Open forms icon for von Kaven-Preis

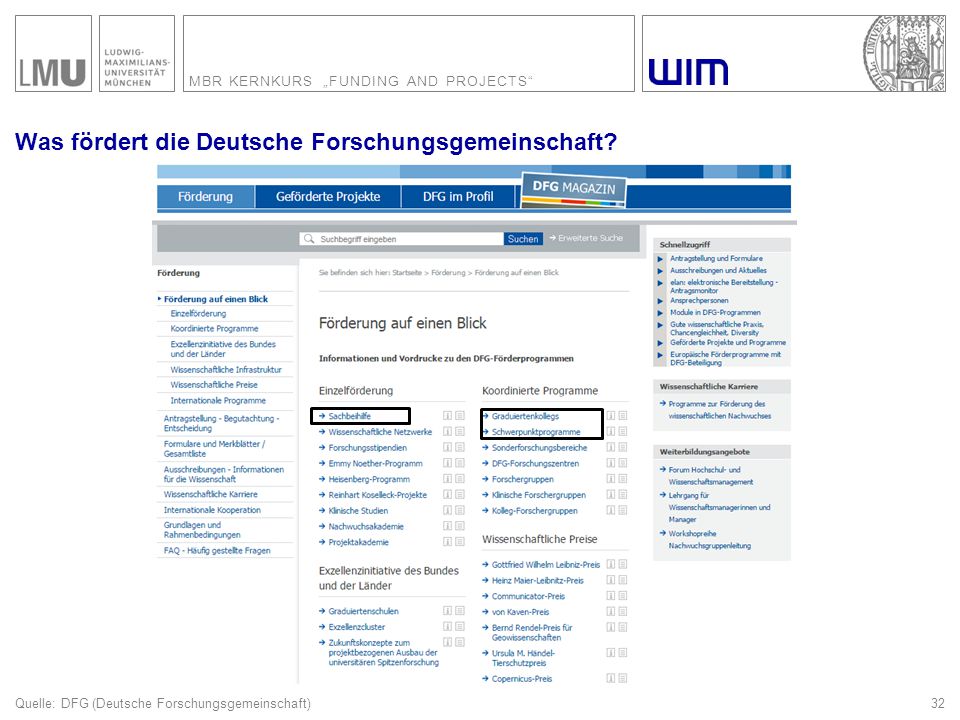pyautogui.click(x=623, y=612)
